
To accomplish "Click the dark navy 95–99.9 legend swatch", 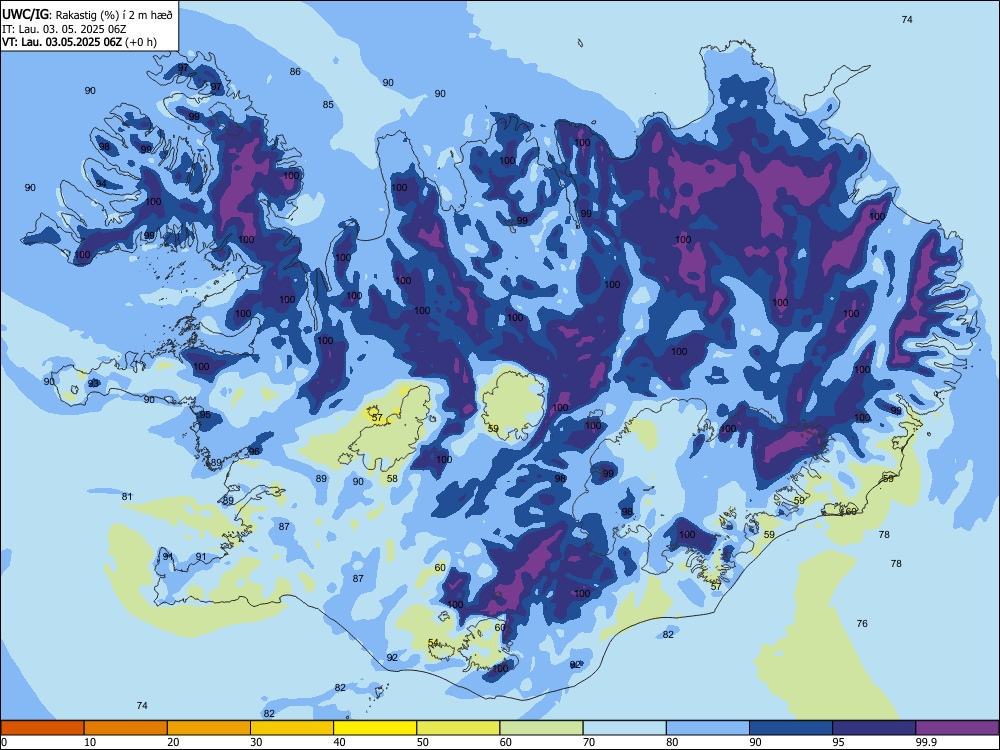I will coord(874,728).
